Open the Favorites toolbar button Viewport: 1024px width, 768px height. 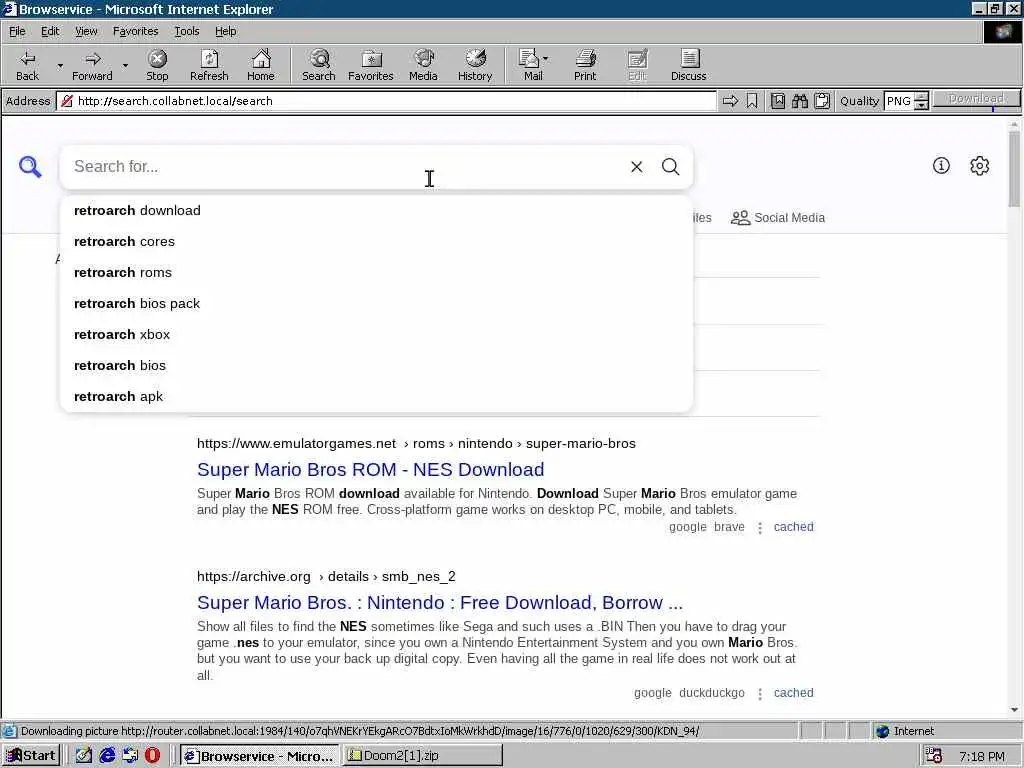[x=370, y=65]
